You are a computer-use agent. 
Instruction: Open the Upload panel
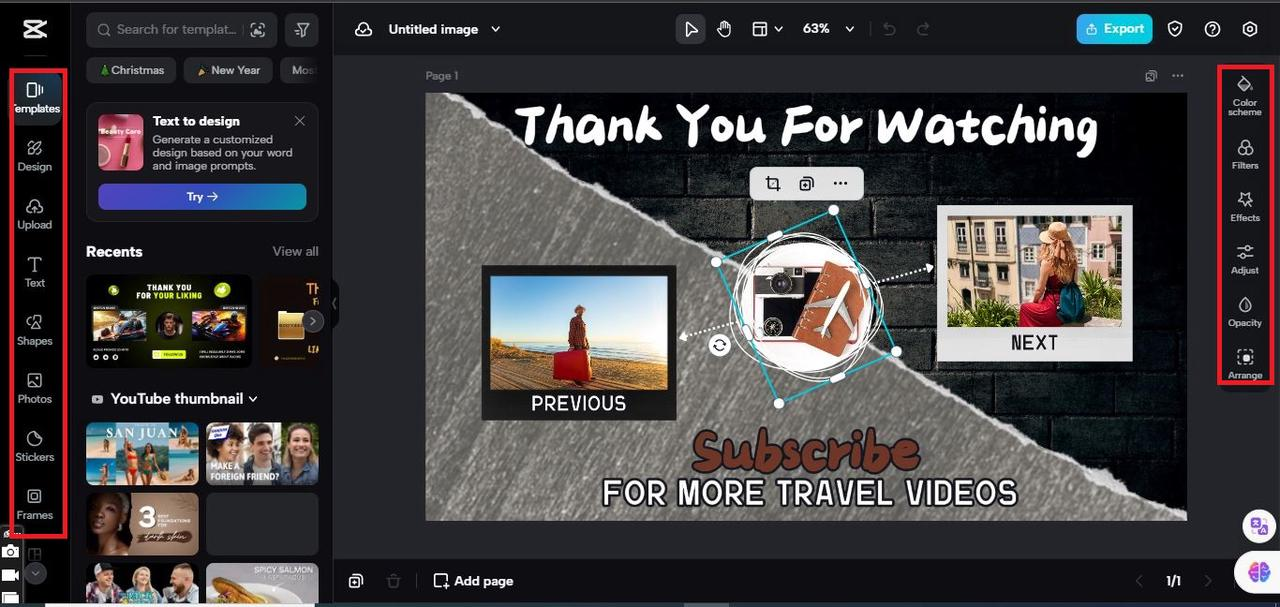point(35,214)
